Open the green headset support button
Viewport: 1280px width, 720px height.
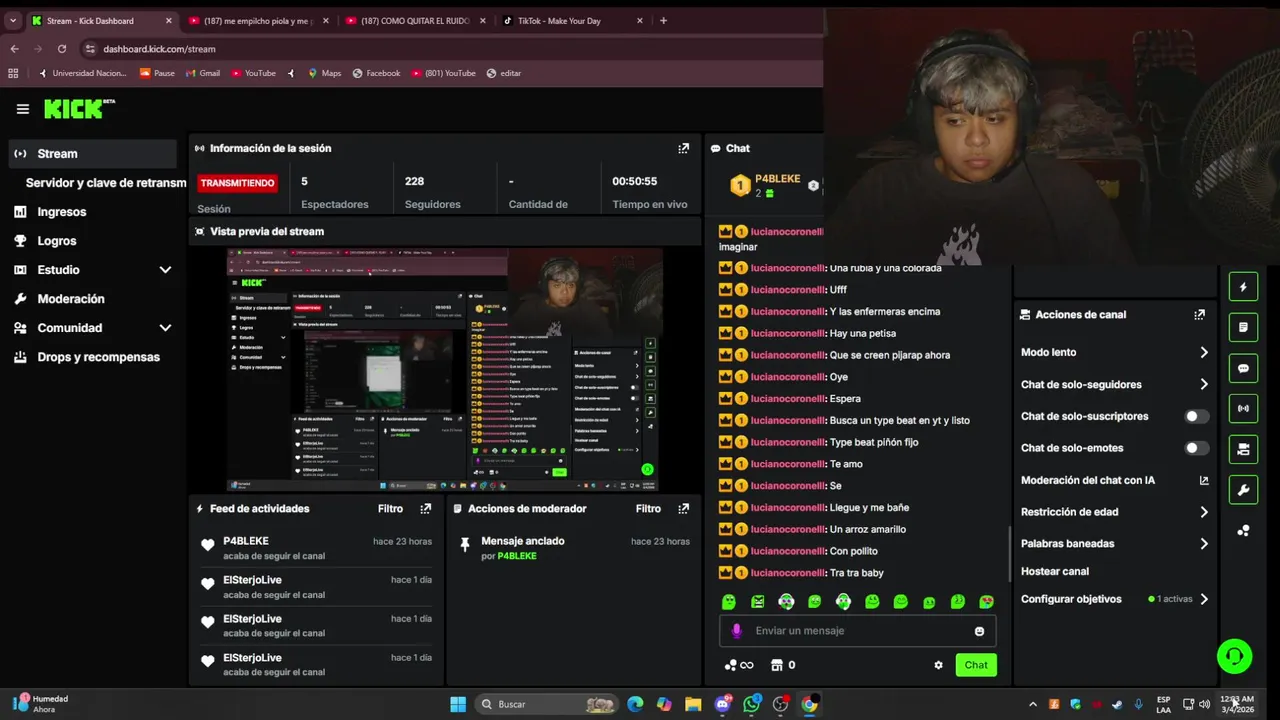tap(1234, 656)
